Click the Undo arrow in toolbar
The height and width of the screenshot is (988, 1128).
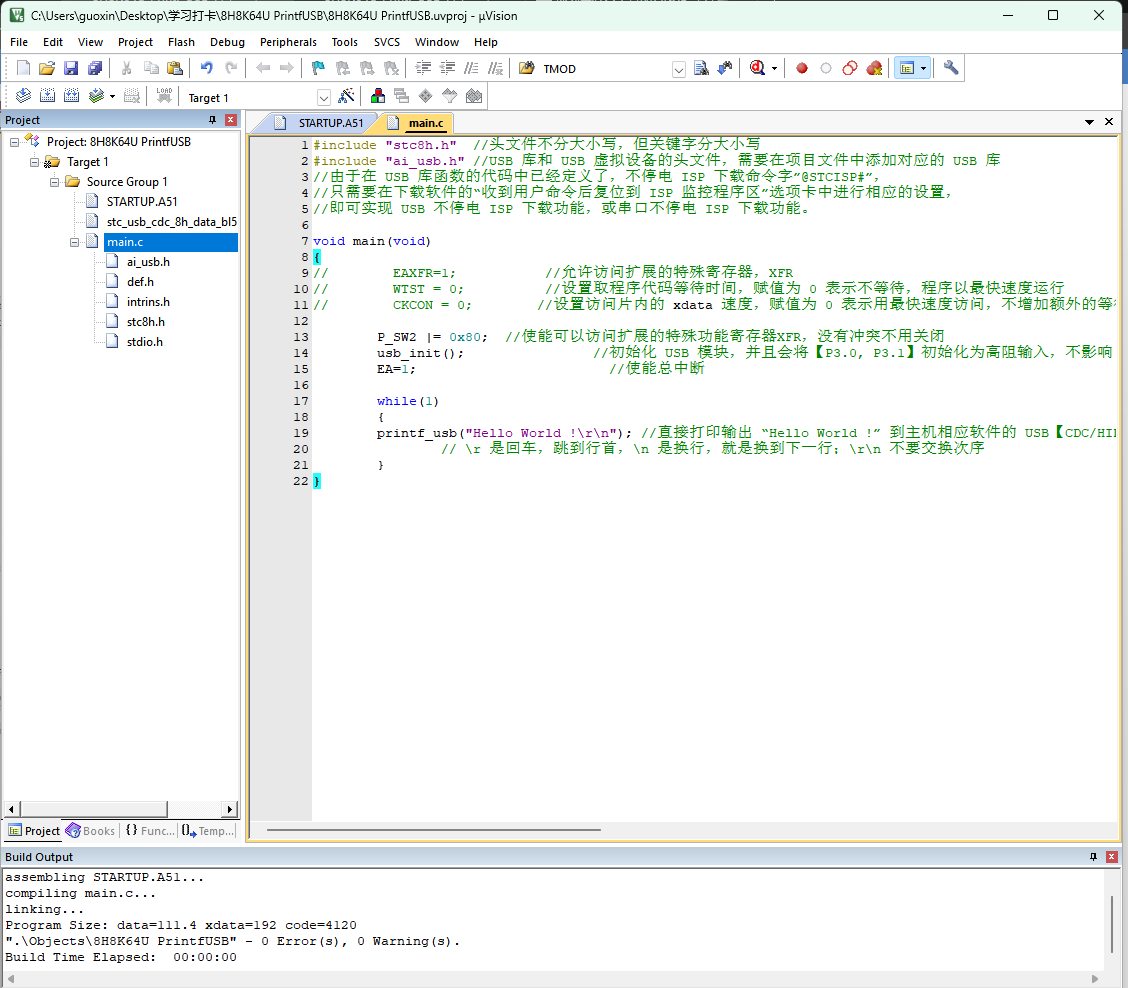coord(206,68)
